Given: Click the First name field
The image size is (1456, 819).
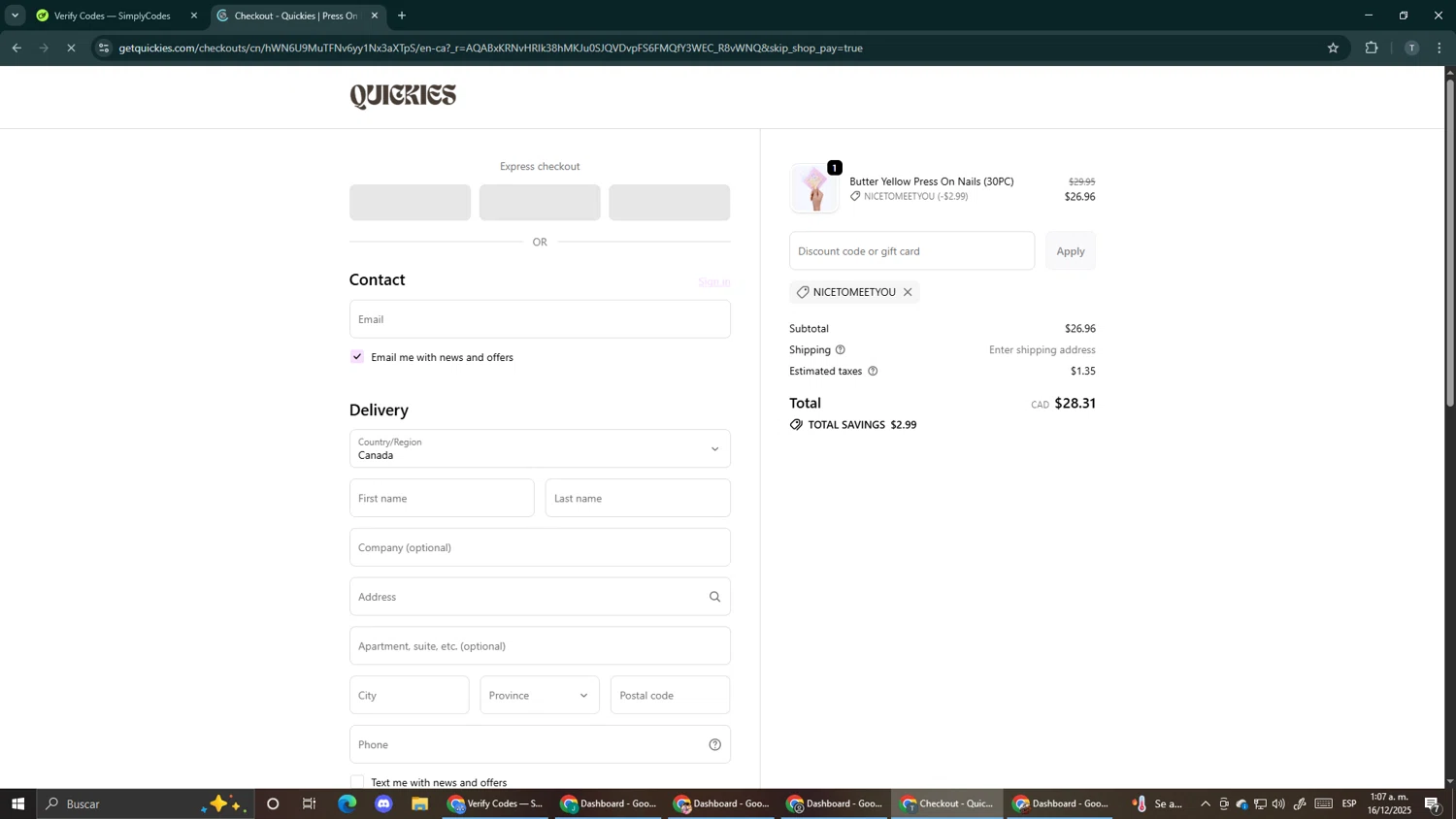Looking at the screenshot, I should click(x=442, y=498).
